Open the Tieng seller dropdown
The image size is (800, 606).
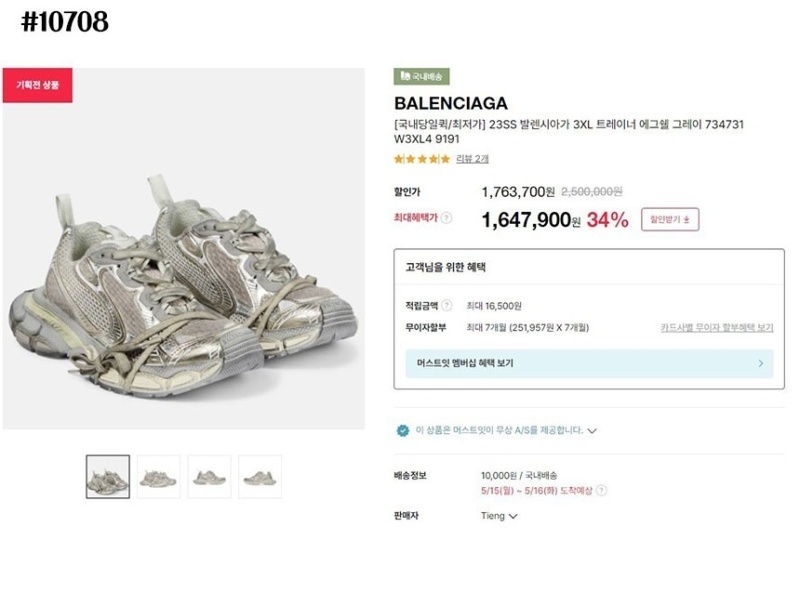pyautogui.click(x=499, y=517)
